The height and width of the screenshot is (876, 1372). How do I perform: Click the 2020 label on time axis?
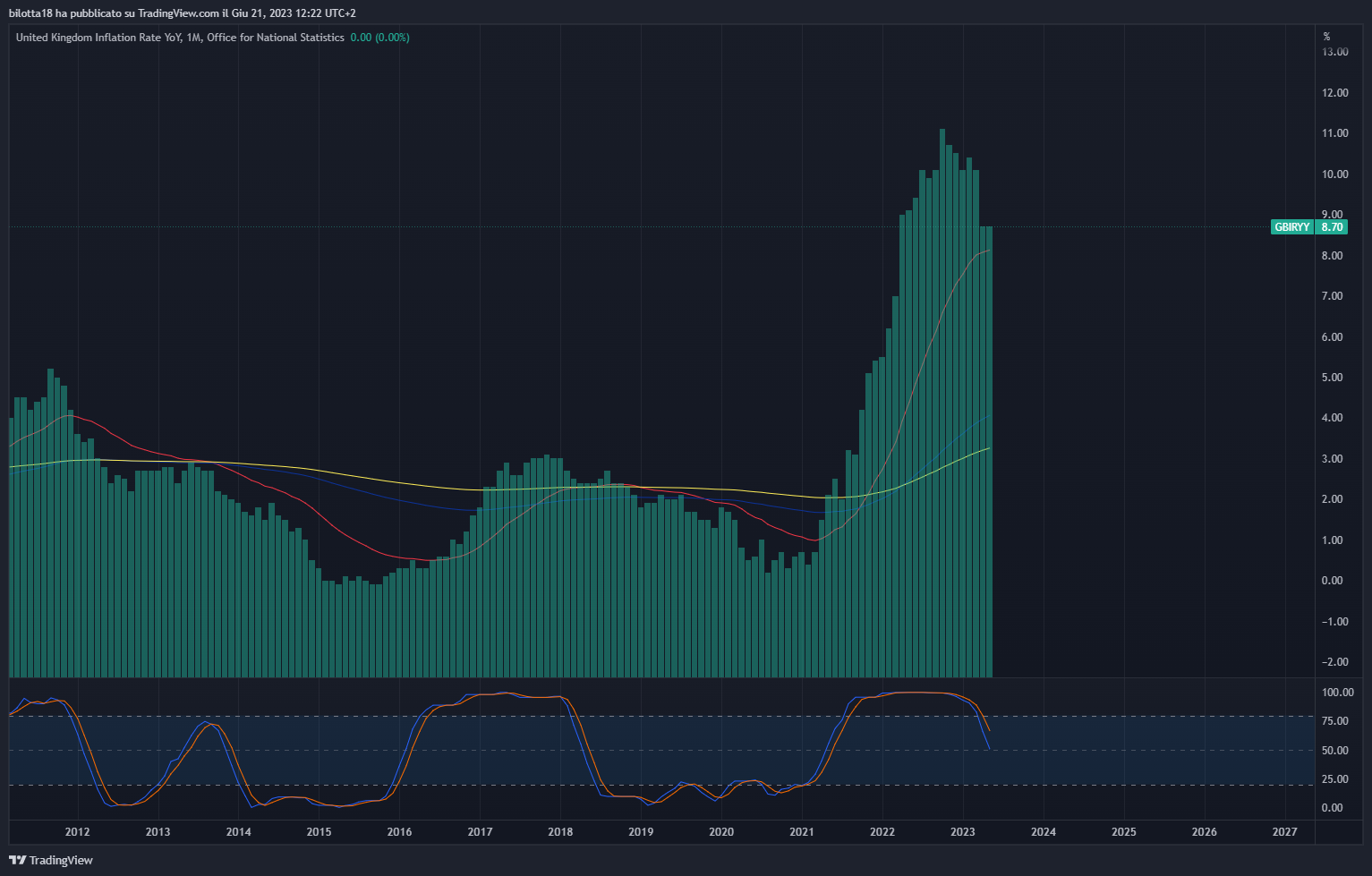[721, 832]
